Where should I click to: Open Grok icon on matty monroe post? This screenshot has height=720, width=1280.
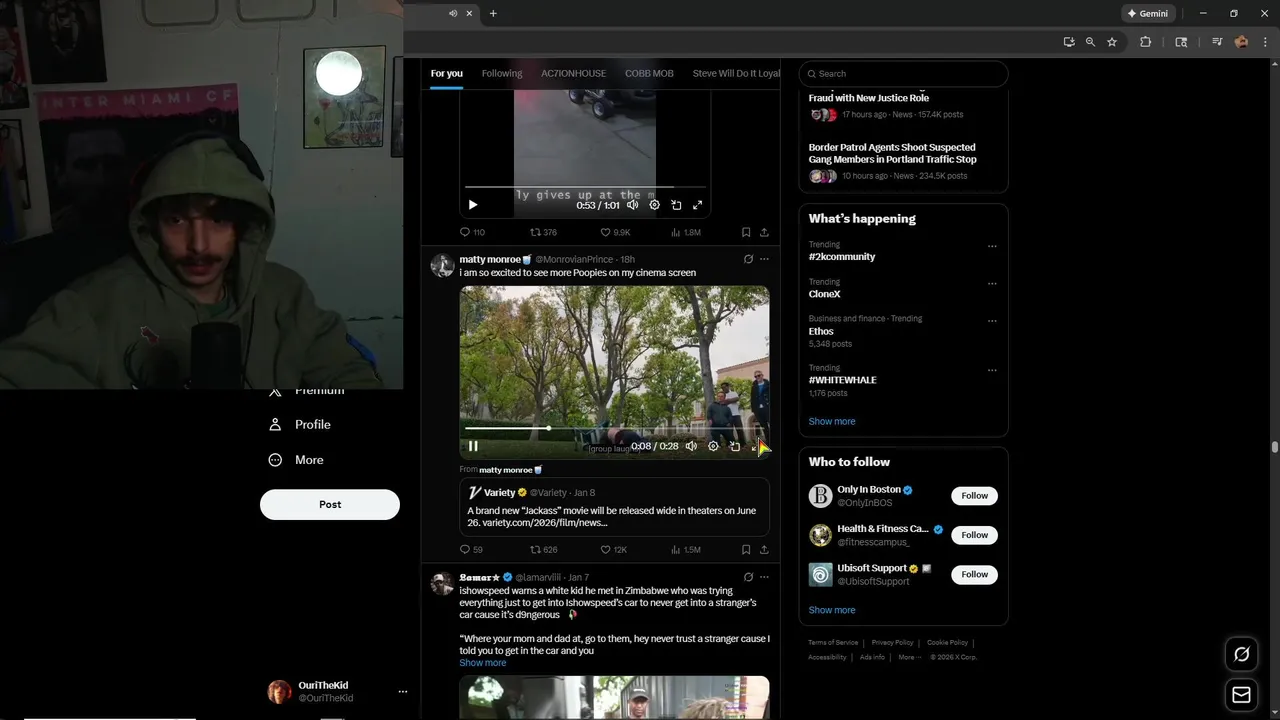(748, 259)
